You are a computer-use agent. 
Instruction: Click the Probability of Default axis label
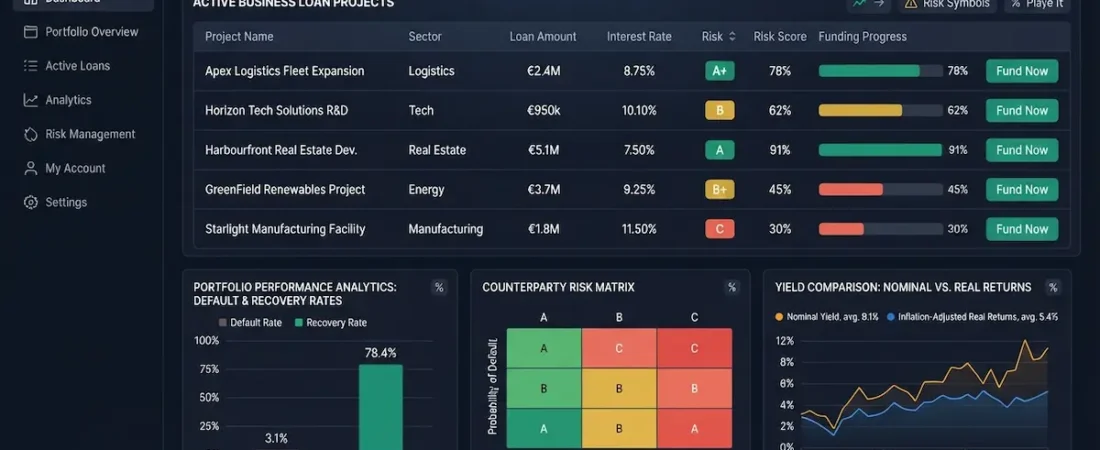click(492, 385)
